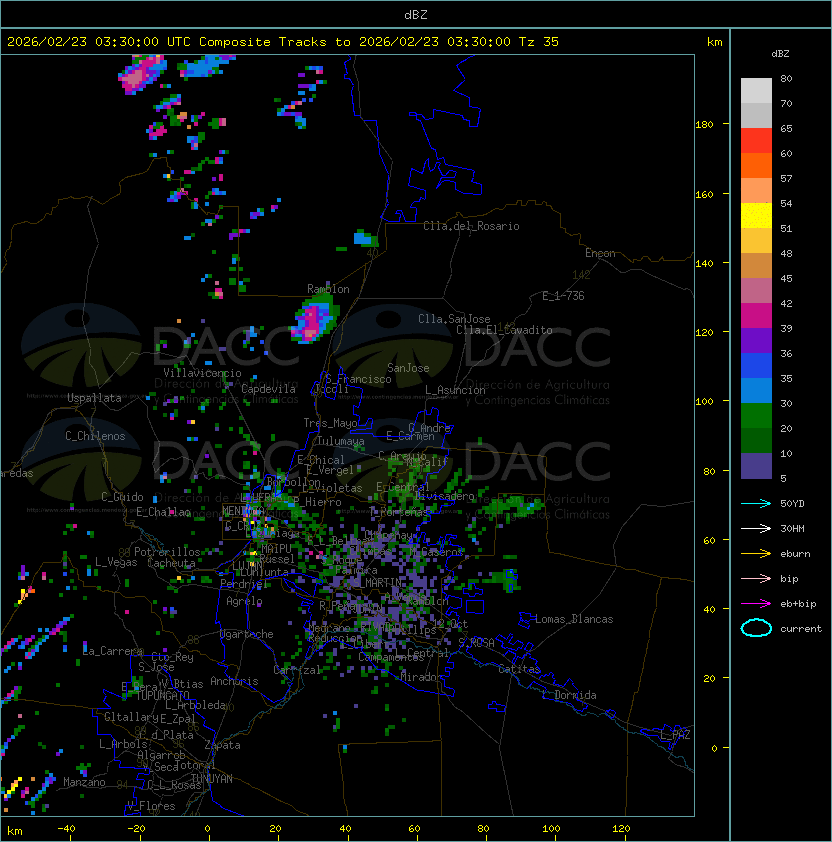This screenshot has width=832, height=842.
Task: Click the 'km' unit label at bottom-left corner
Action: click(15, 831)
